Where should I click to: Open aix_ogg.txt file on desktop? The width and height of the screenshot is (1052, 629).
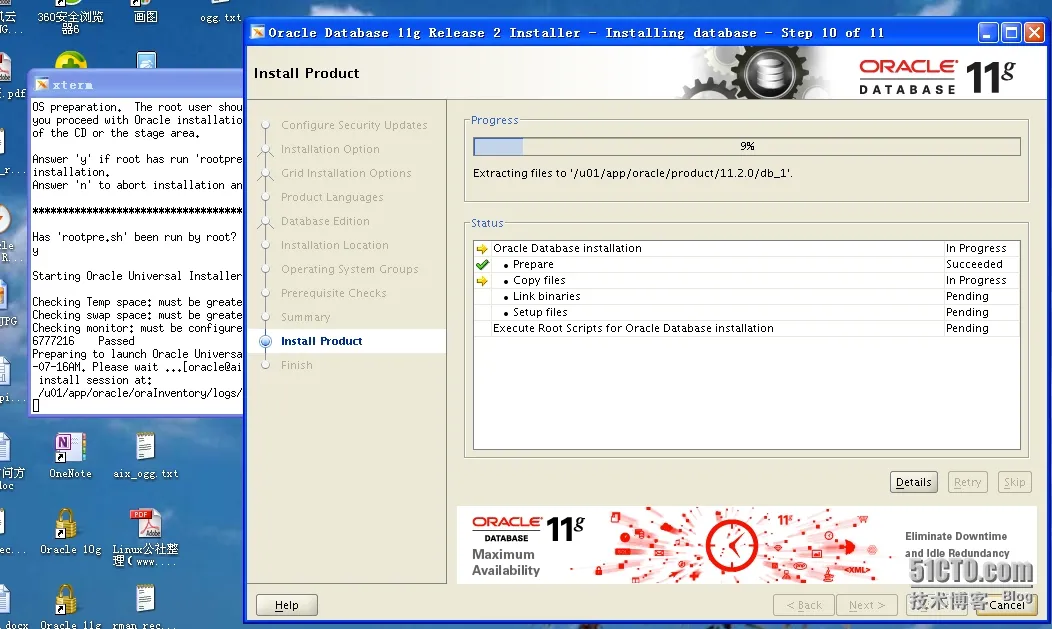(x=146, y=455)
